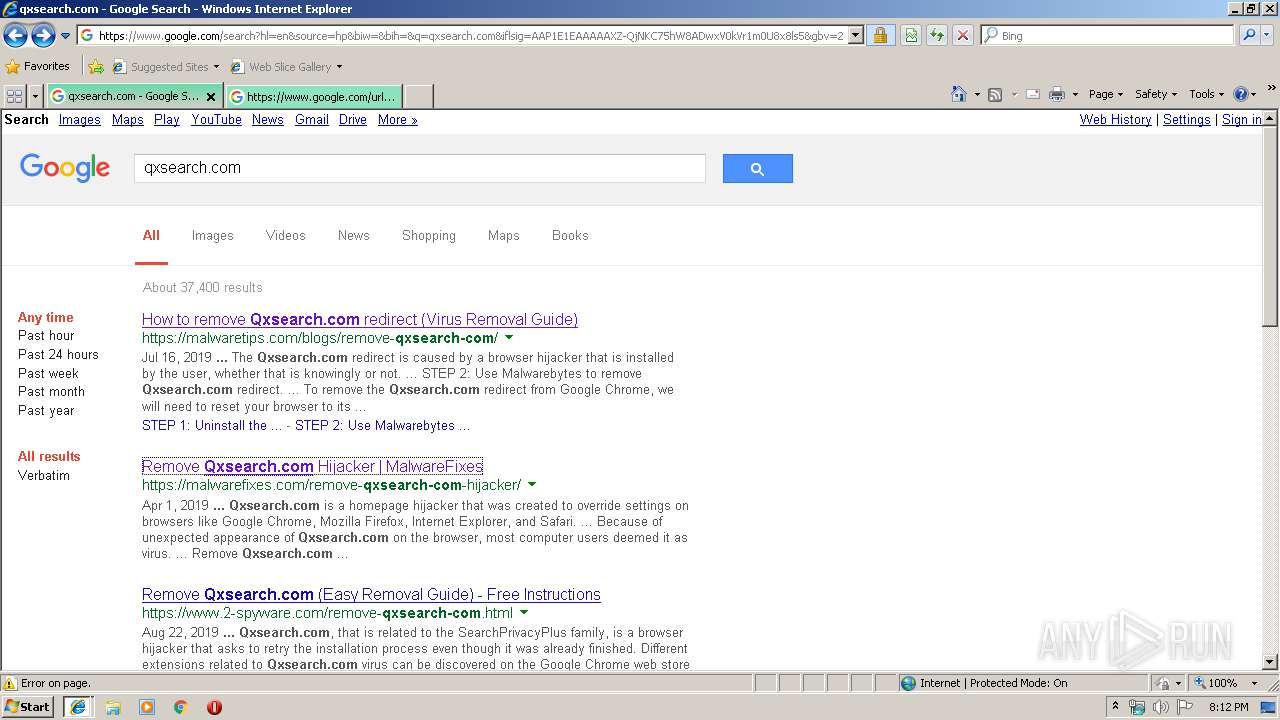
Task: Click the YouTube link in top bar
Action: [217, 120]
